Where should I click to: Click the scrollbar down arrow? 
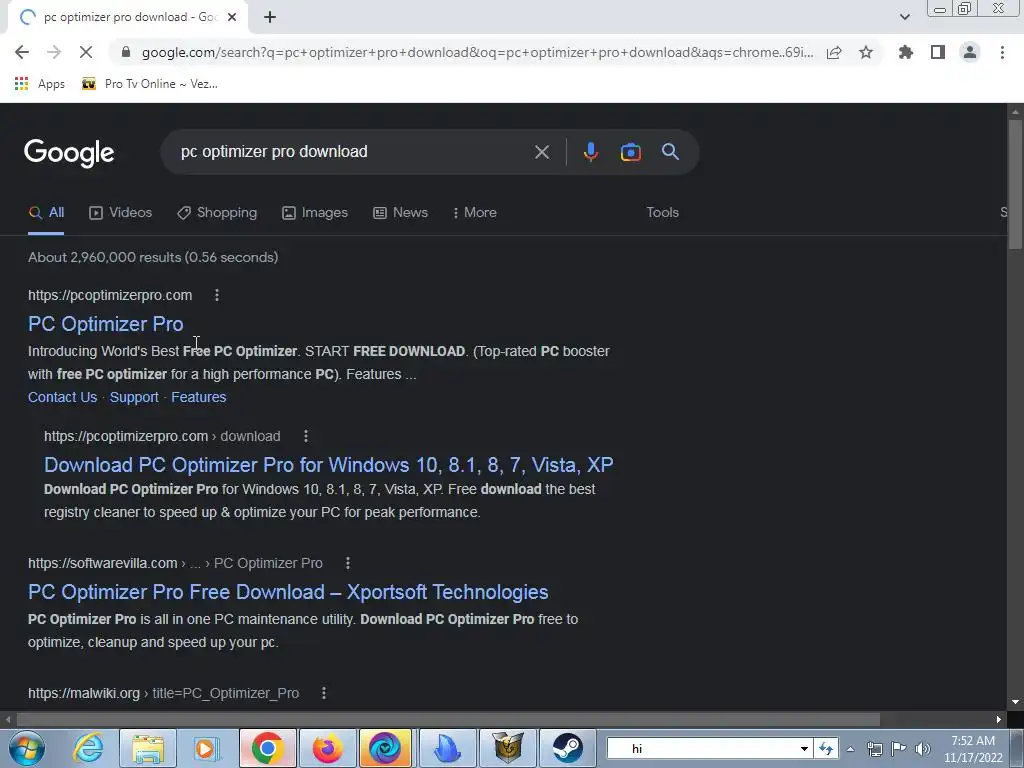[x=1015, y=702]
